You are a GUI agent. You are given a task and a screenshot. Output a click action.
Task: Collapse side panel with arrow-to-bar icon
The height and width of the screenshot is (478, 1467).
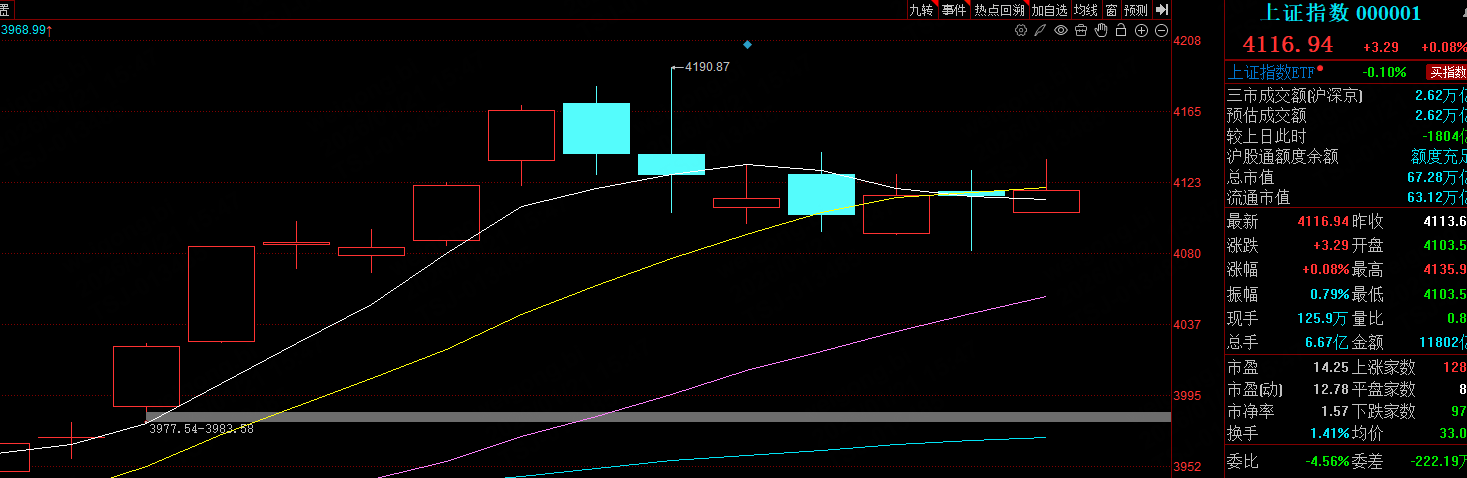pos(1161,9)
